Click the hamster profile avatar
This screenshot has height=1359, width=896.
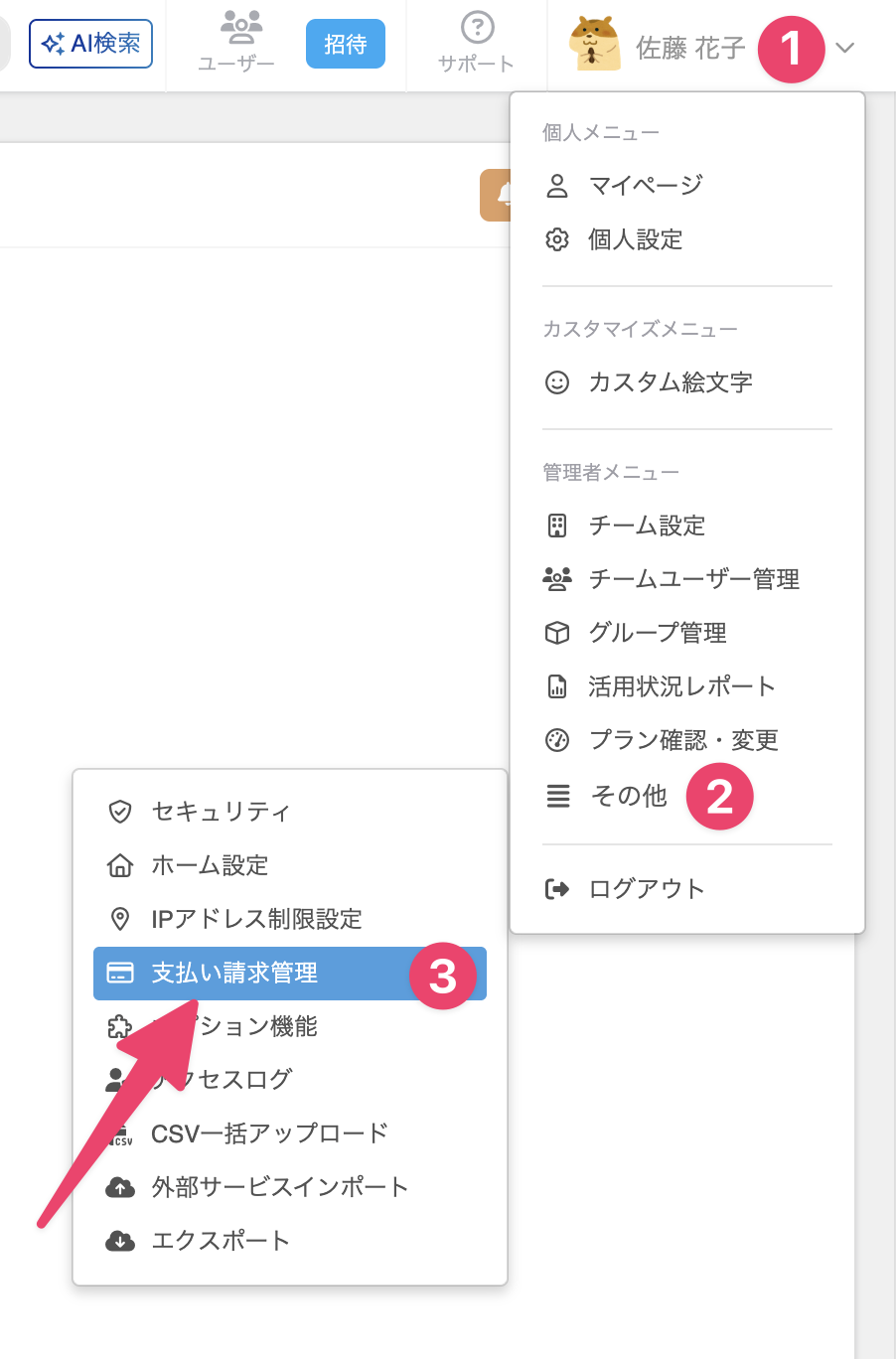[594, 44]
